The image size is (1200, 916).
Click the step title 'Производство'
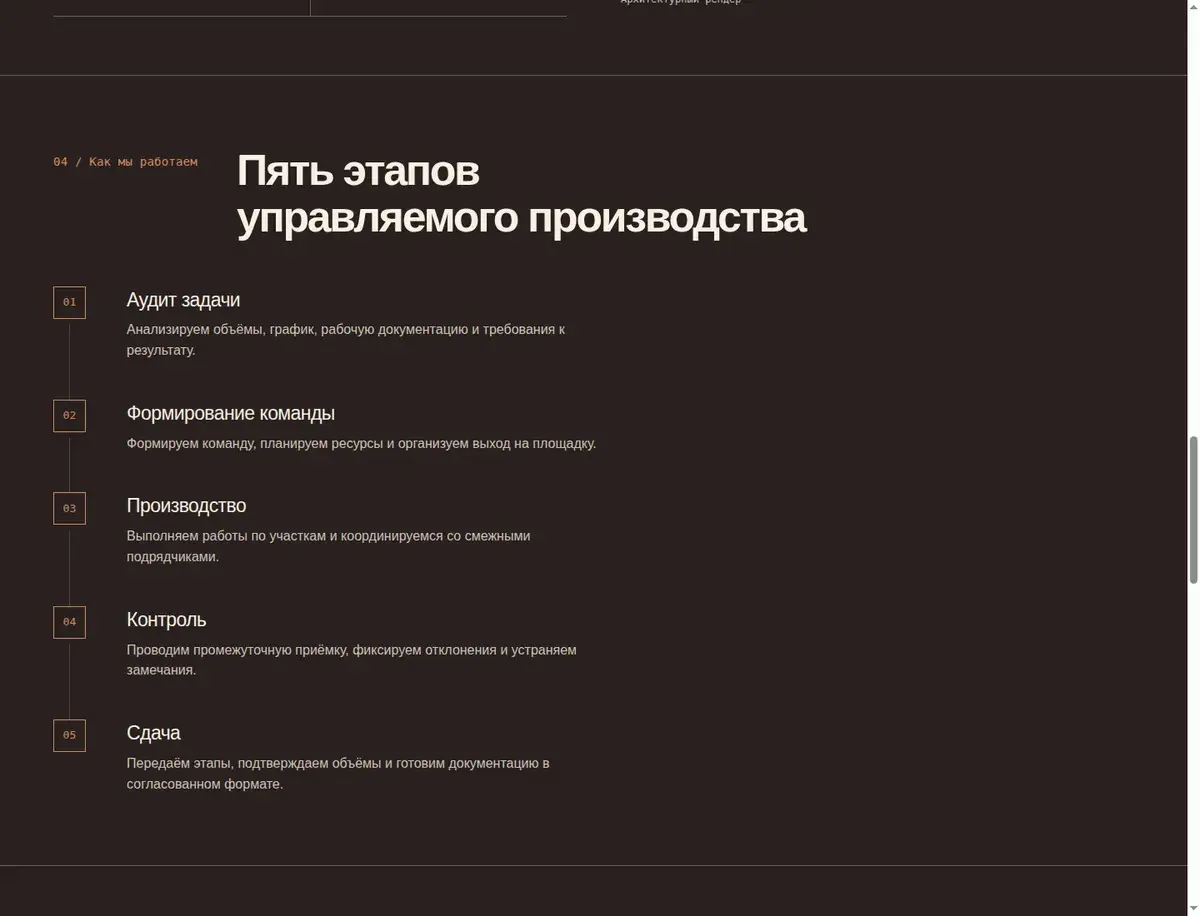coord(186,506)
